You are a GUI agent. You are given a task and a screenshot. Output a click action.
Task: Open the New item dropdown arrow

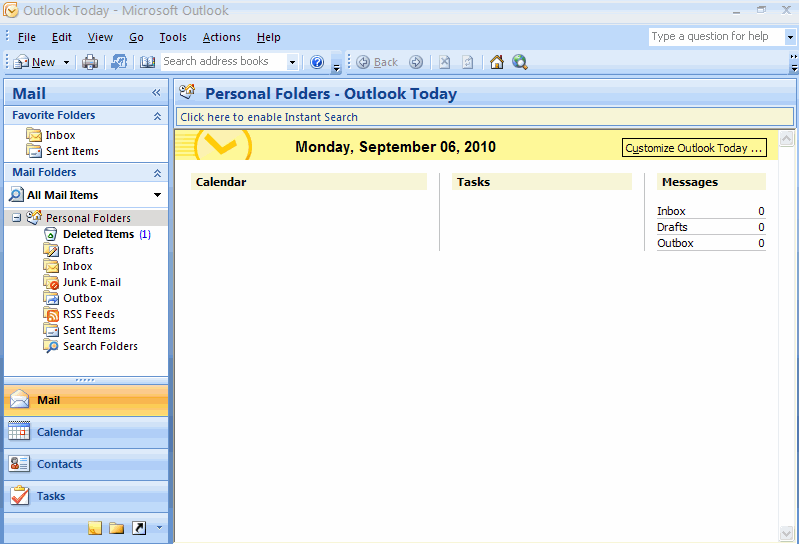click(66, 62)
